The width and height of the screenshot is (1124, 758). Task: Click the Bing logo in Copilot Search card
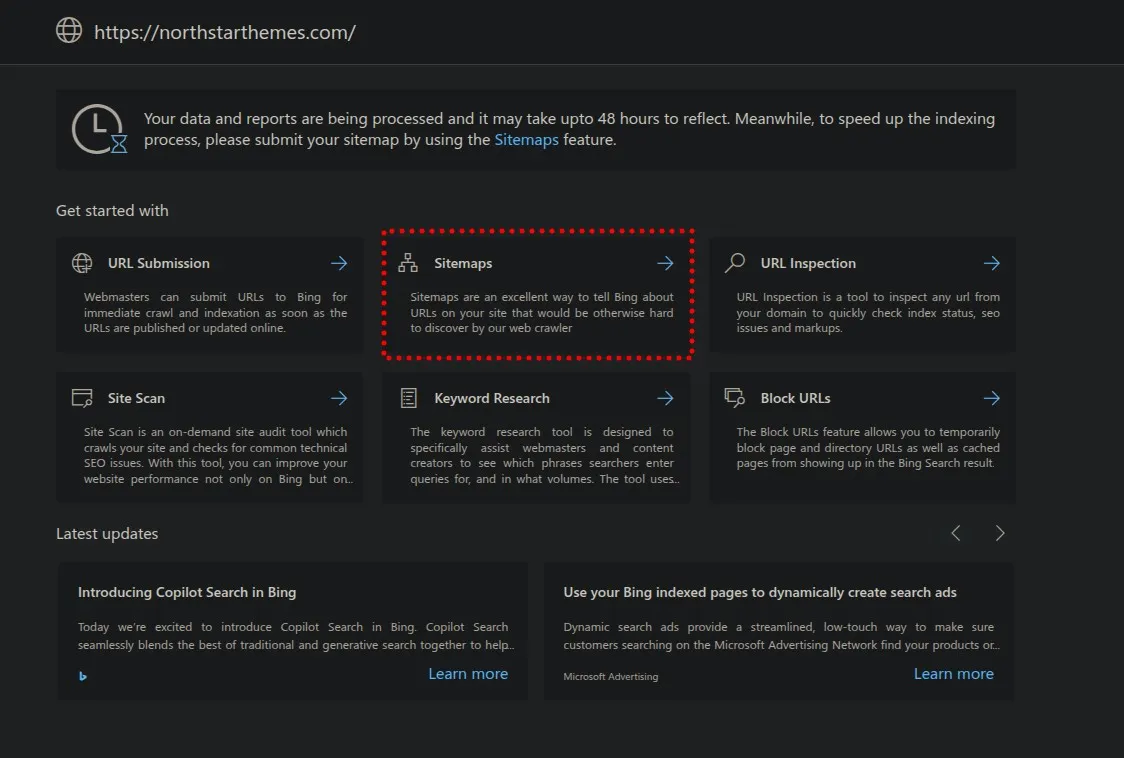tap(83, 676)
